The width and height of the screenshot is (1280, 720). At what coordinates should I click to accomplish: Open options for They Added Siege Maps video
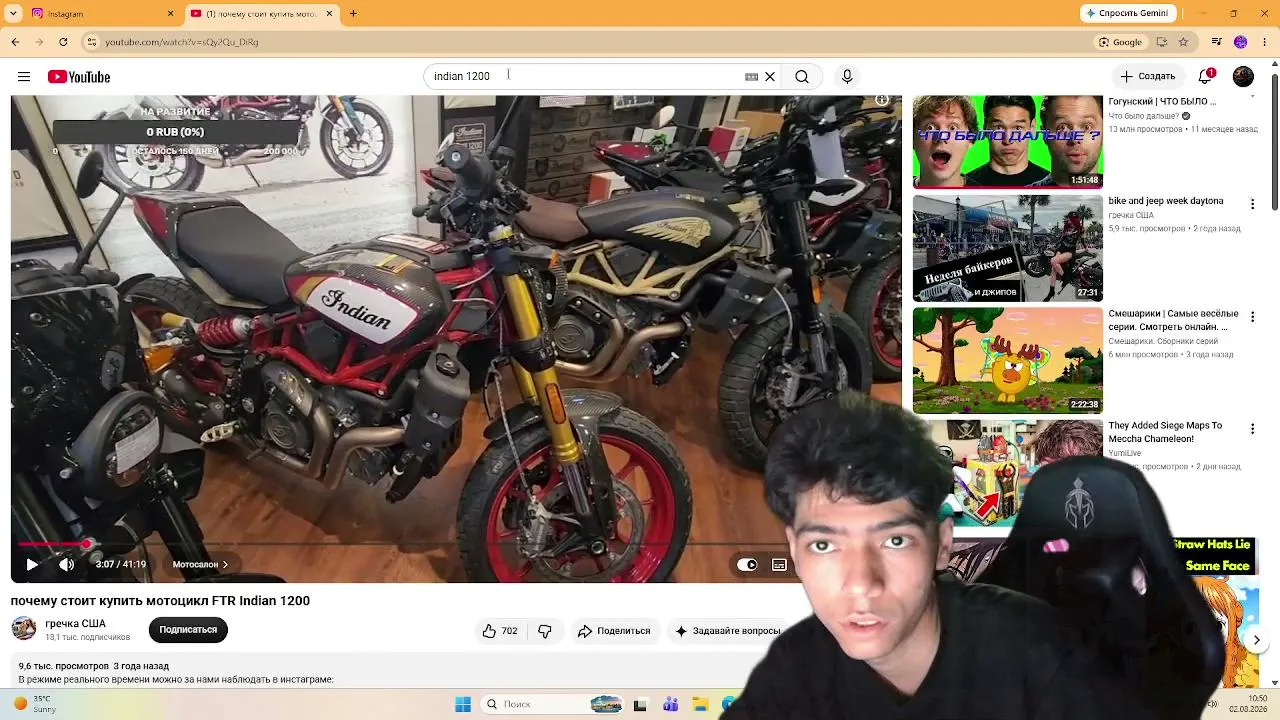1252,429
